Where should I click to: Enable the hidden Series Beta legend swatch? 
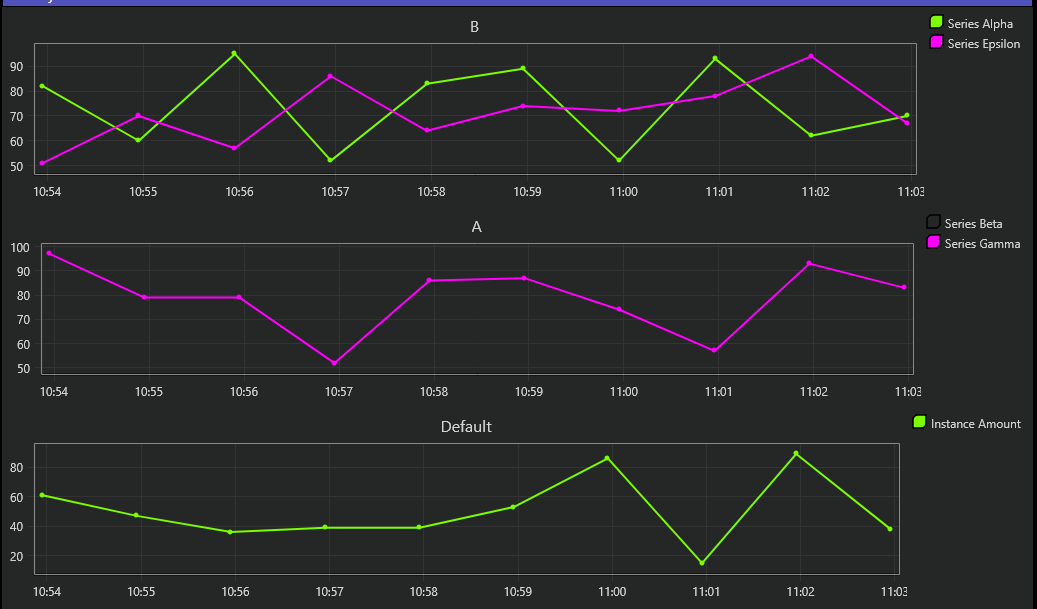click(933, 222)
